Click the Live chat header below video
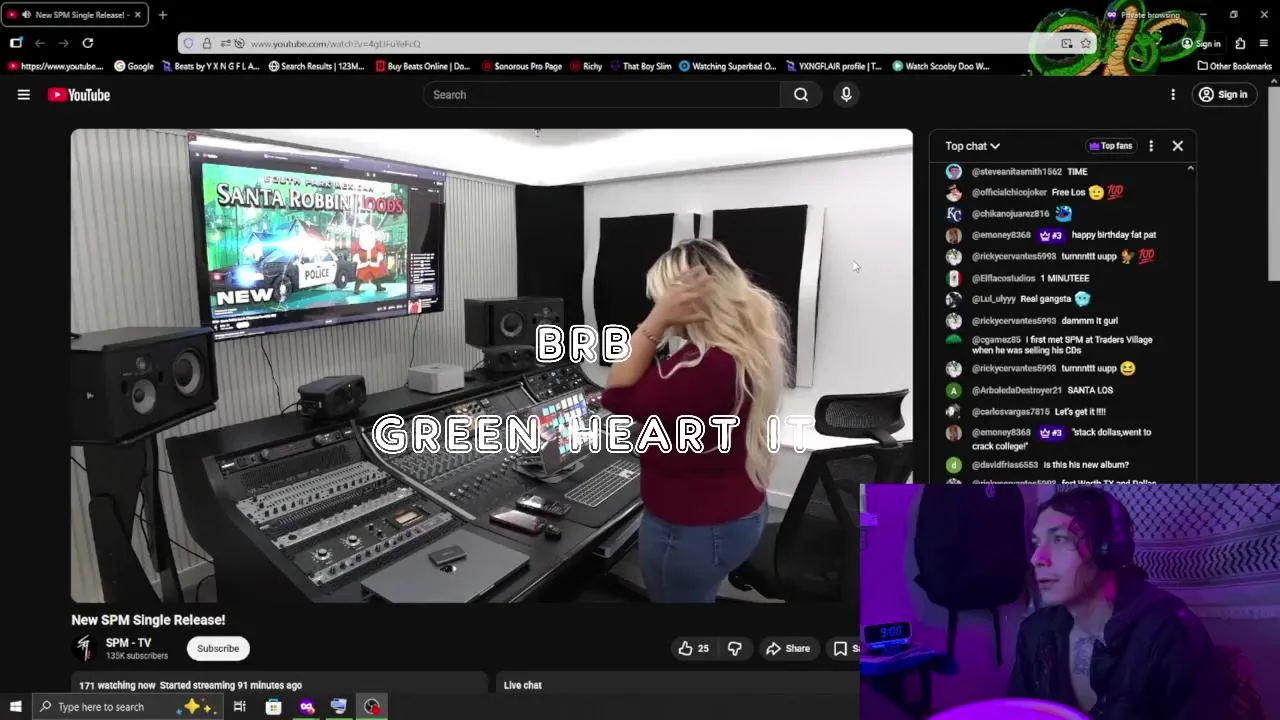This screenshot has width=1280, height=720. [523, 685]
